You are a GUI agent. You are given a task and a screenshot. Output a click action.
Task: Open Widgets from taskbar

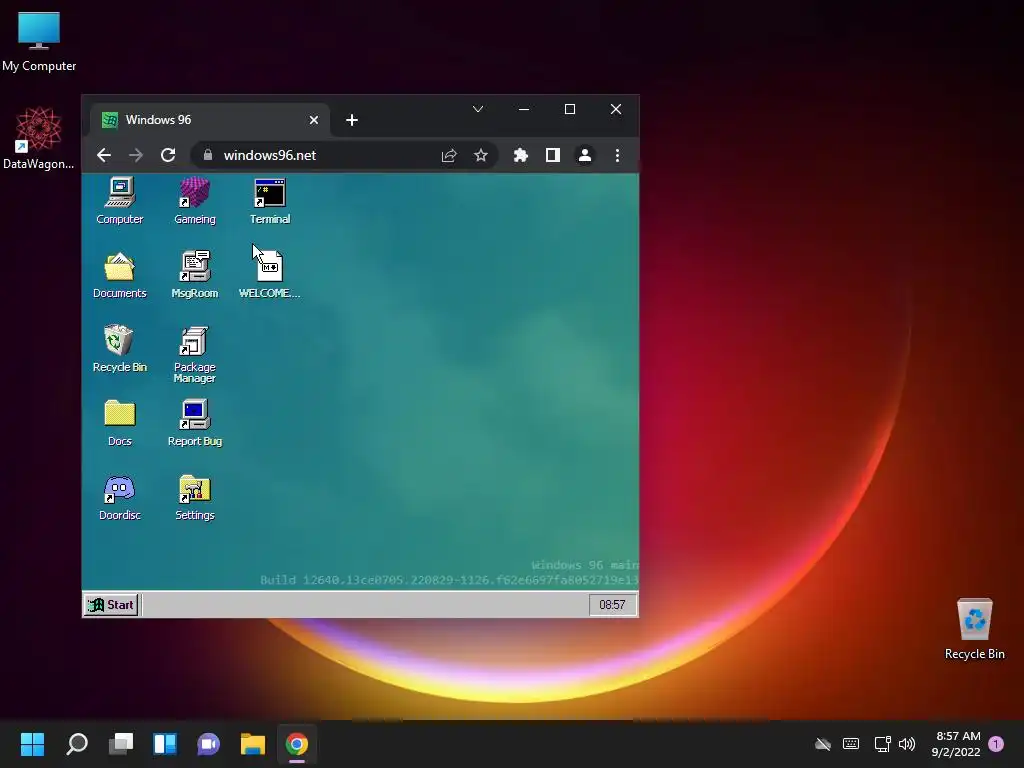click(x=165, y=744)
